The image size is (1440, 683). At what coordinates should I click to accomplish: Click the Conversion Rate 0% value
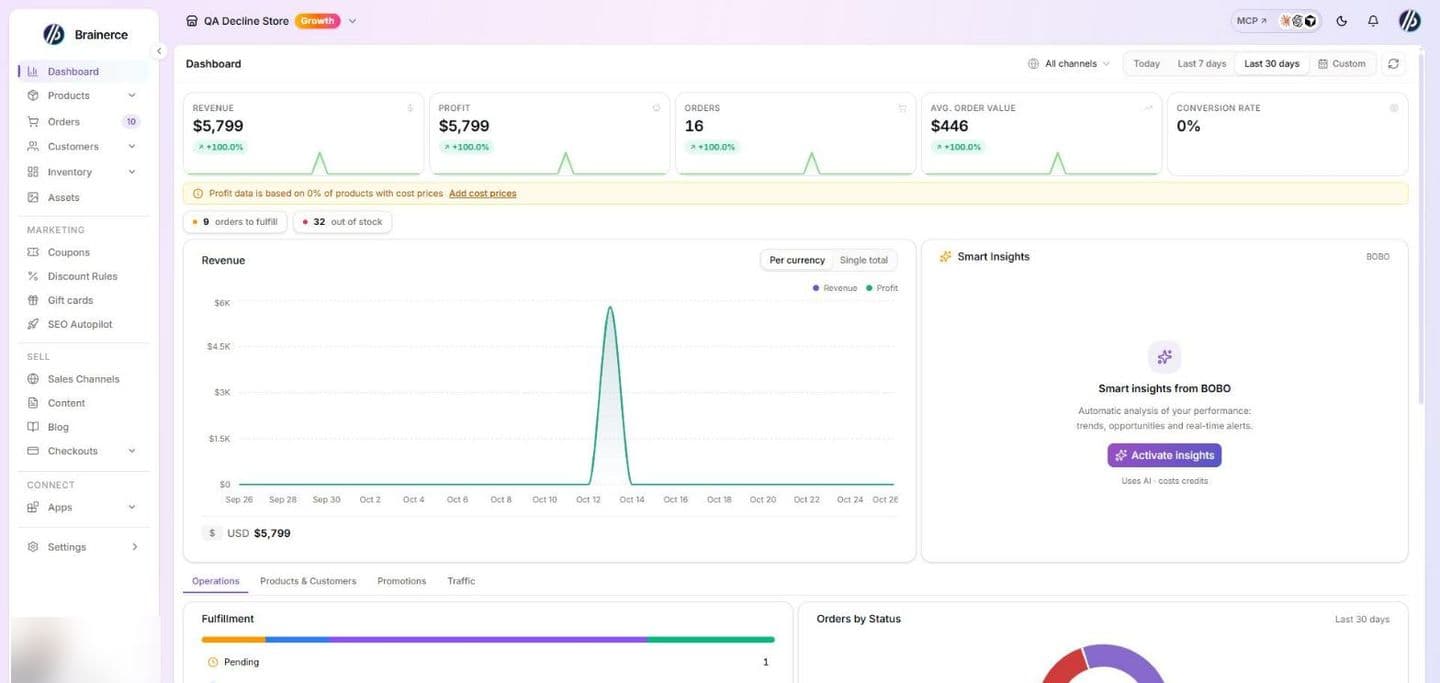[1188, 126]
